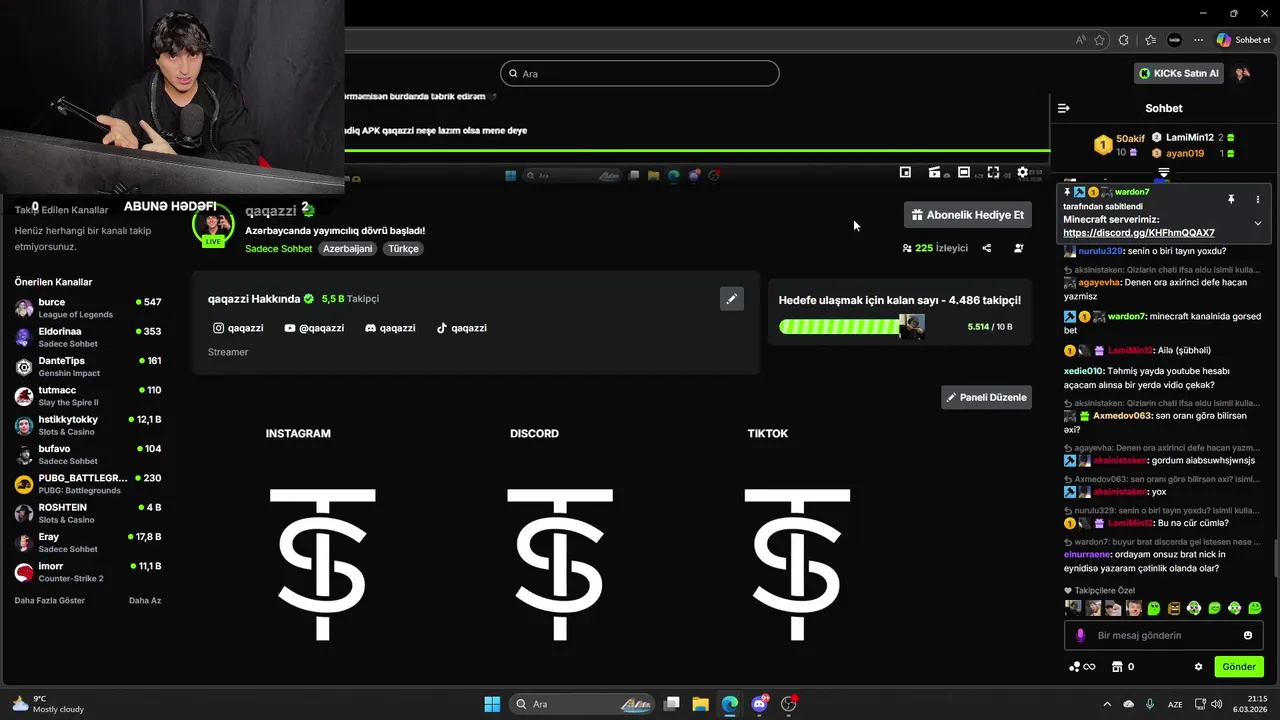The image size is (1280, 720).
Task: Focus the Ara search field
Action: coord(640,73)
